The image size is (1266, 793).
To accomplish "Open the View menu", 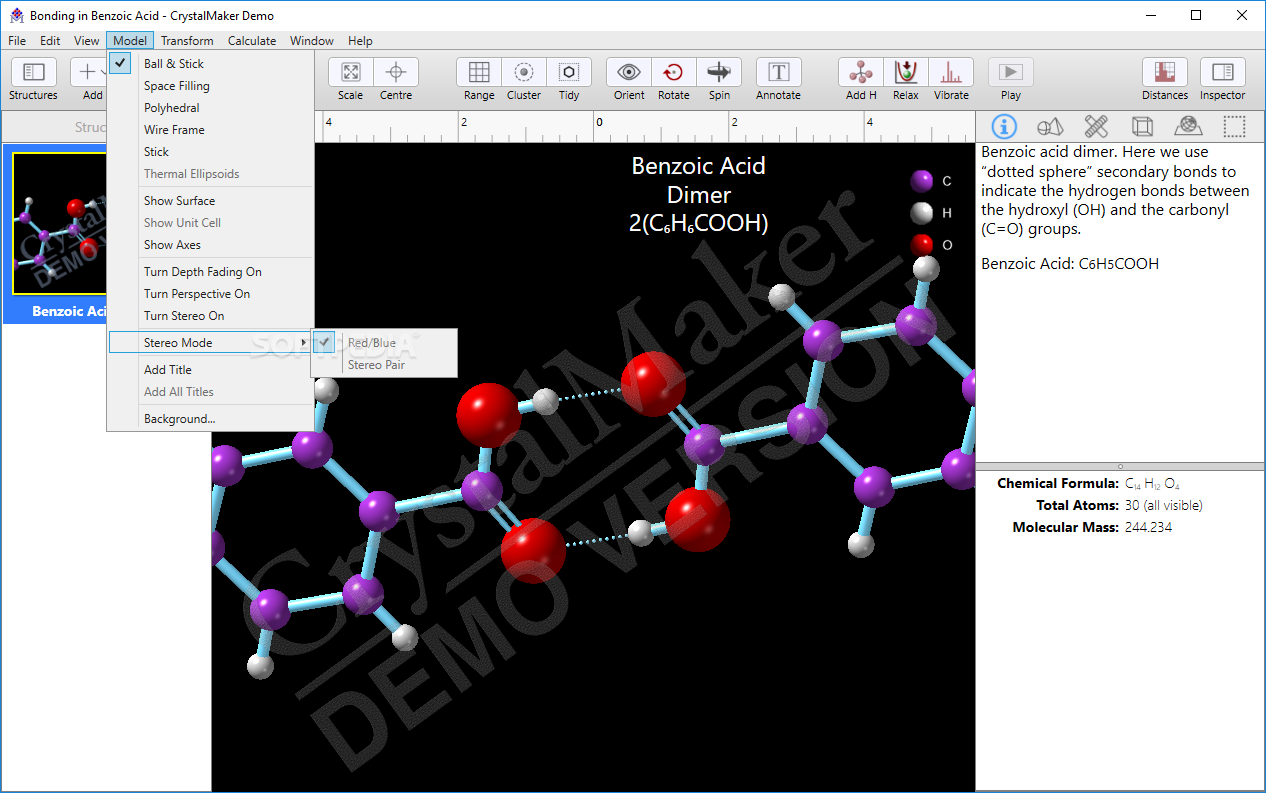I will pos(87,41).
